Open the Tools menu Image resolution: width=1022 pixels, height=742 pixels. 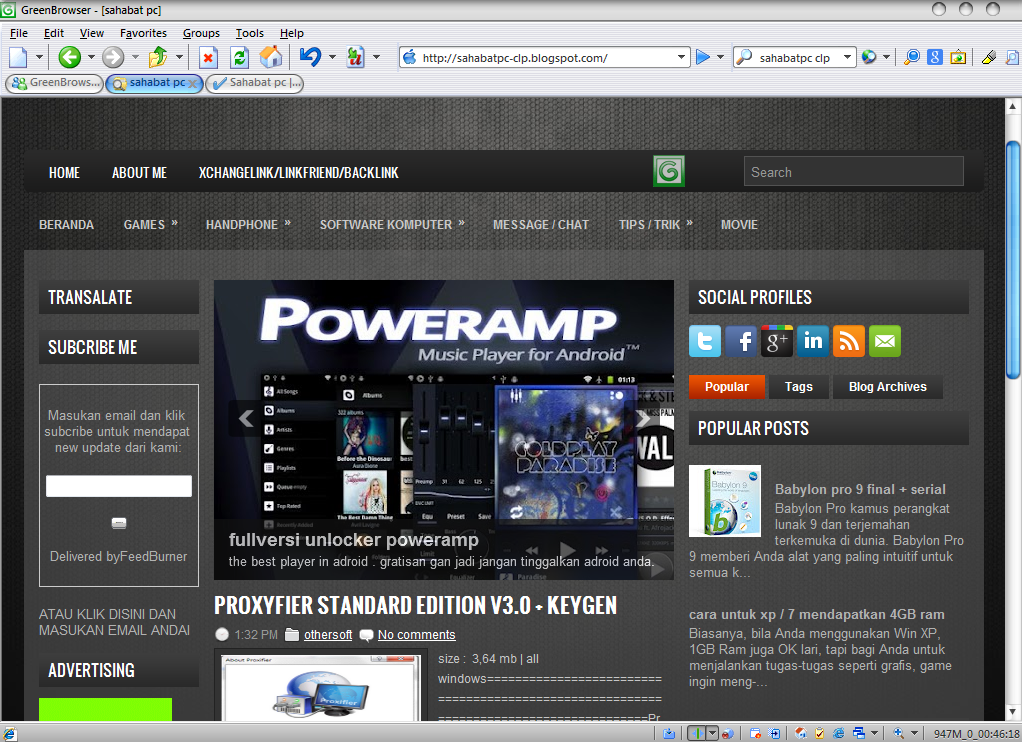(x=249, y=33)
